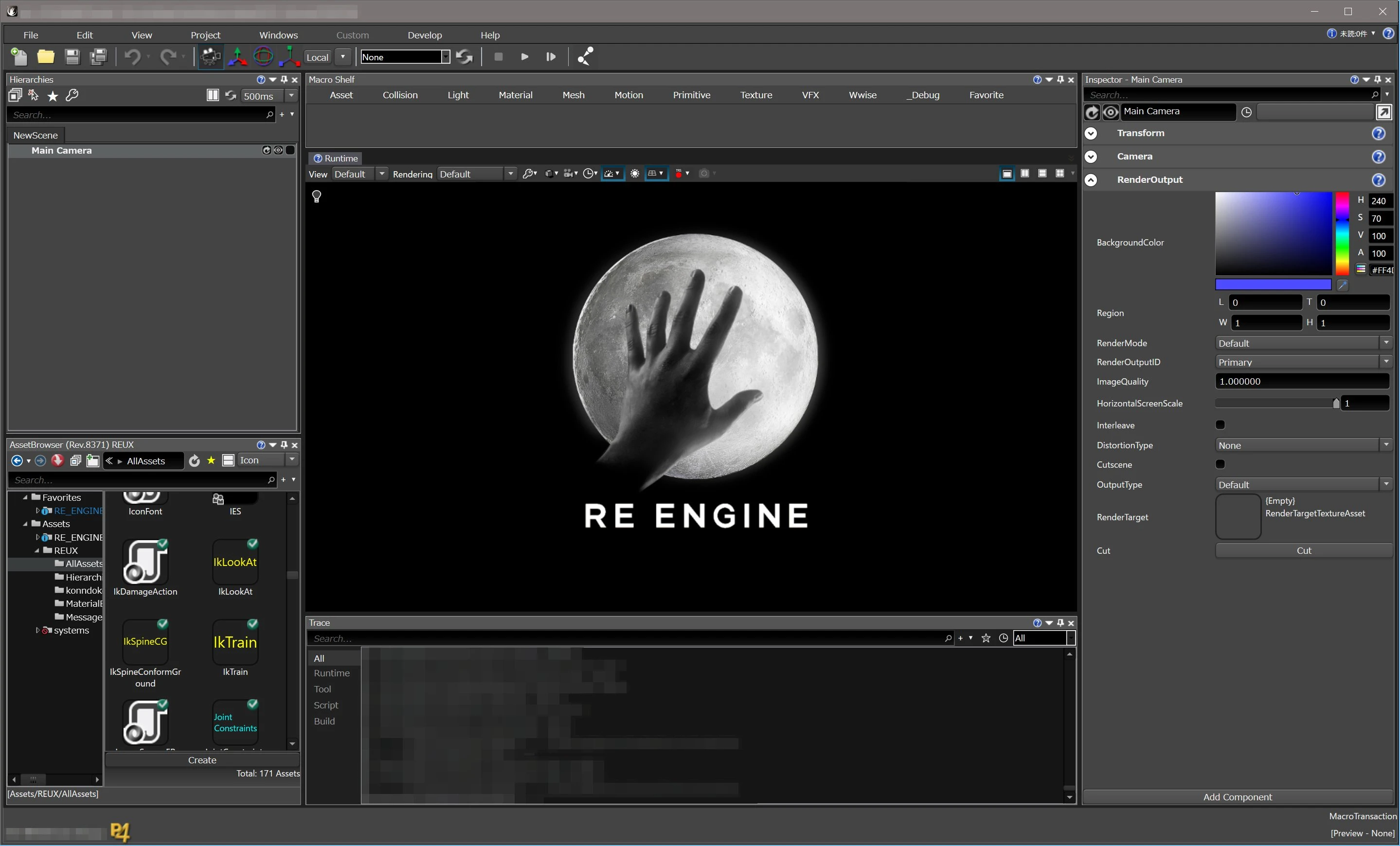Click the Create button in AssetBrowser
The image size is (1400, 846).
coord(202,759)
